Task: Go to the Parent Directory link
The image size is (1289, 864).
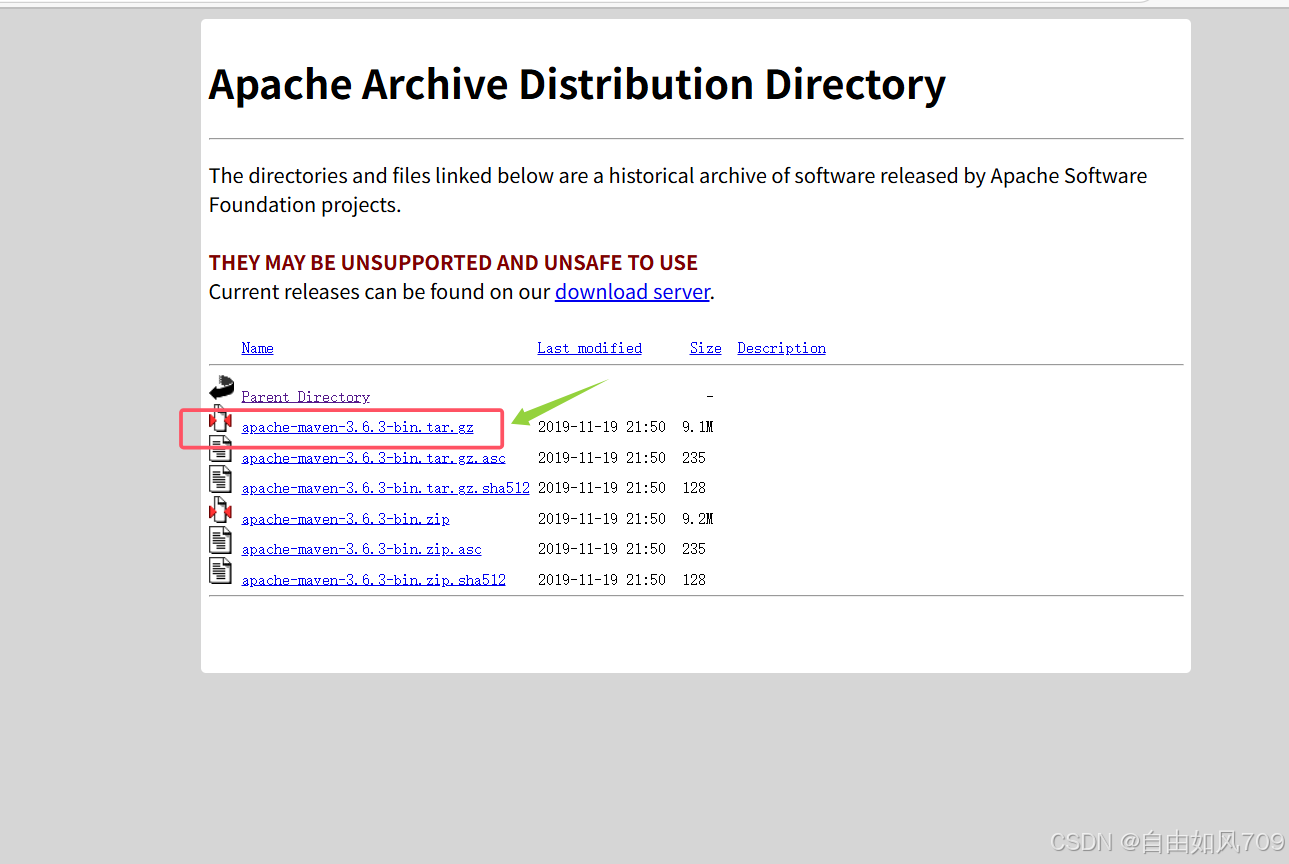Action: tap(305, 397)
